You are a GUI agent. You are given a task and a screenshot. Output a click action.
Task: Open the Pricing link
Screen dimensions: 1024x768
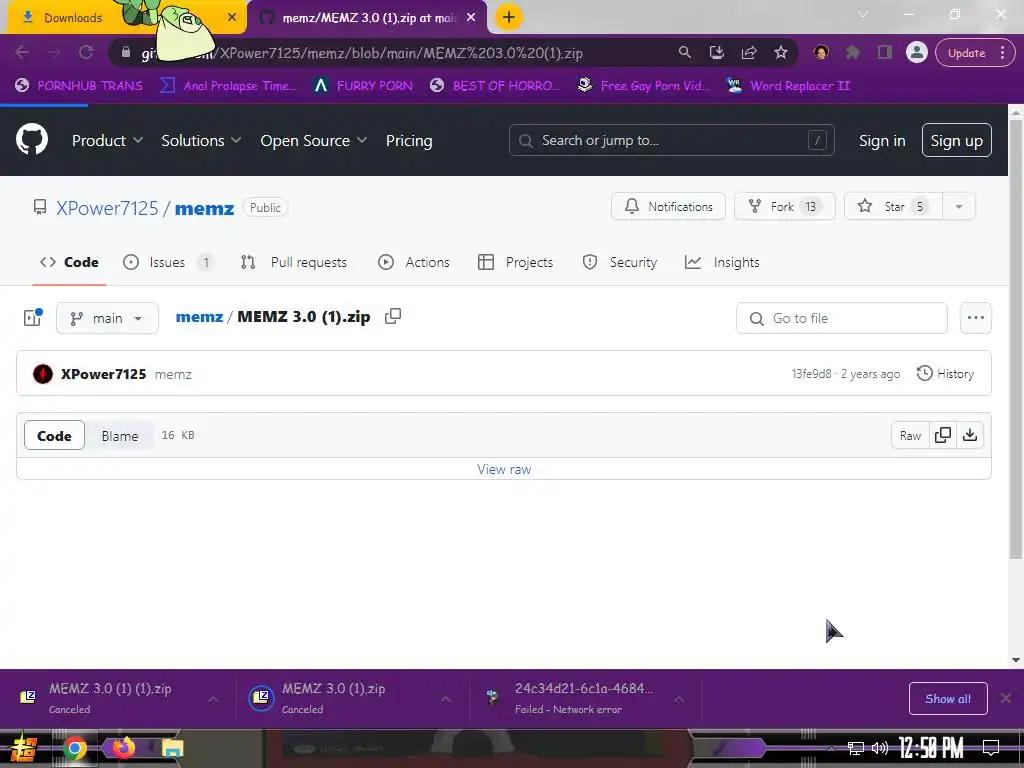pyautogui.click(x=409, y=140)
